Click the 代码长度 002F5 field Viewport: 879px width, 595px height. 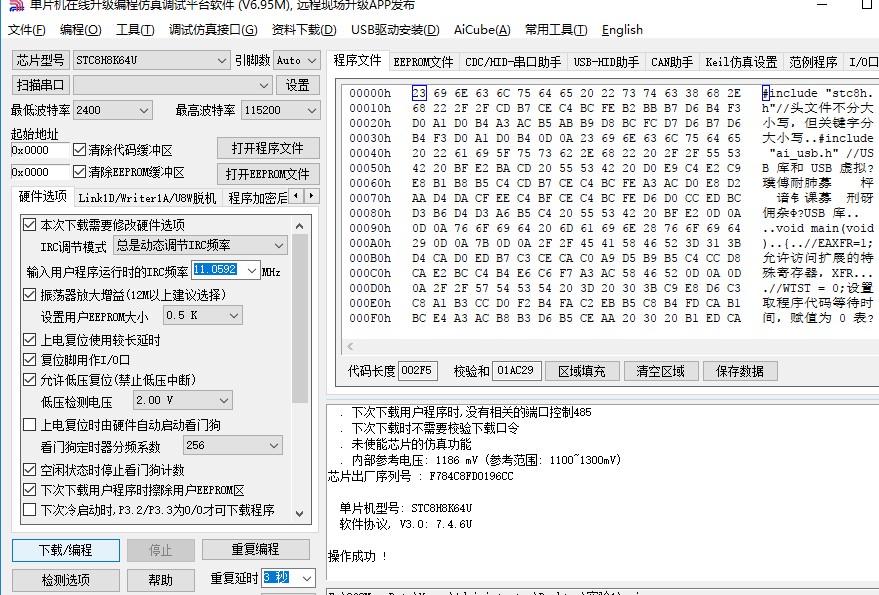point(418,371)
